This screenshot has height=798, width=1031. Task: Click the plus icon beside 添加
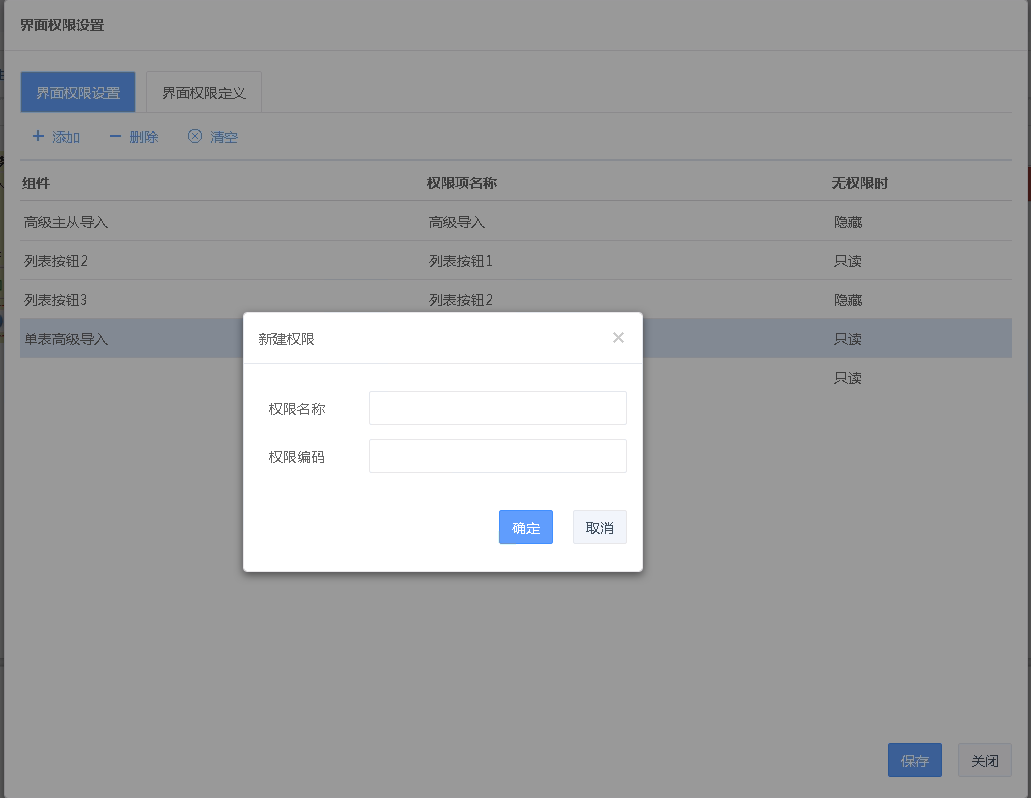[38, 136]
